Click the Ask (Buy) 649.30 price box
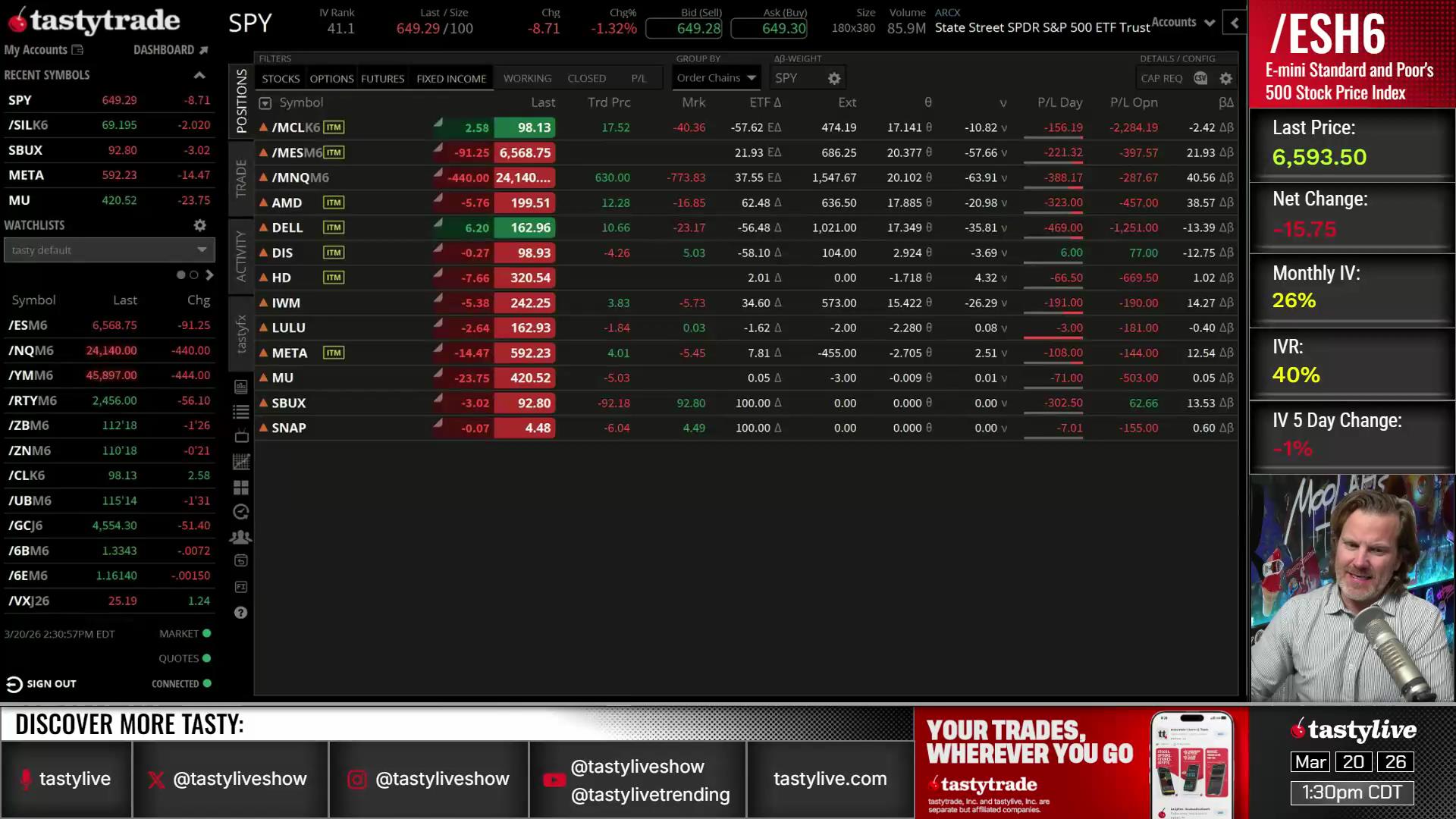The image size is (1456, 819). point(769,29)
